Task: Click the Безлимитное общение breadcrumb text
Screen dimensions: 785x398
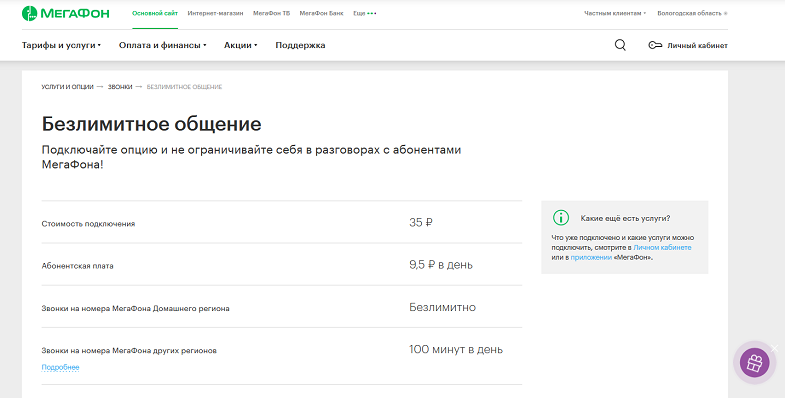Action: [184, 87]
